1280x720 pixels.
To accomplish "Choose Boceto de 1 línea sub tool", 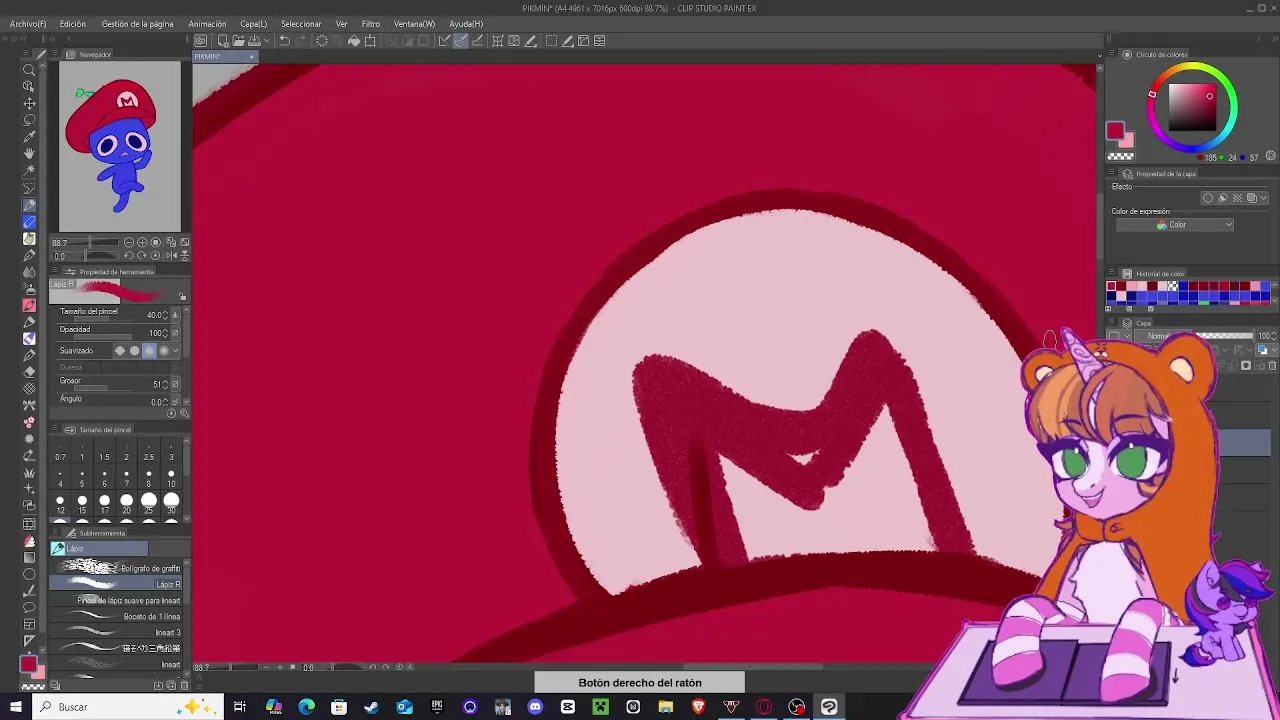I will [117, 616].
